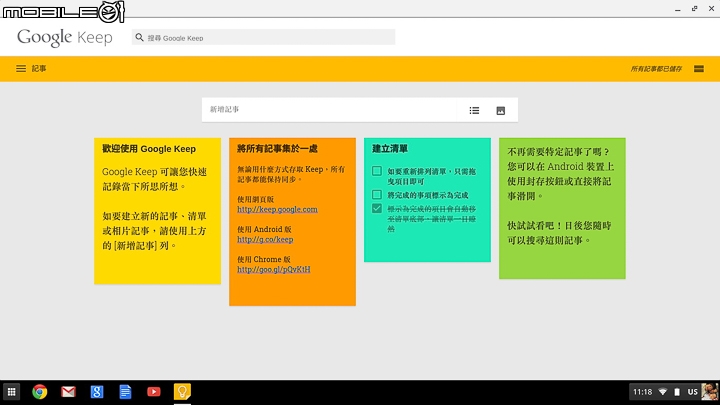
Task: Click the search magnifier icon
Action: point(140,37)
